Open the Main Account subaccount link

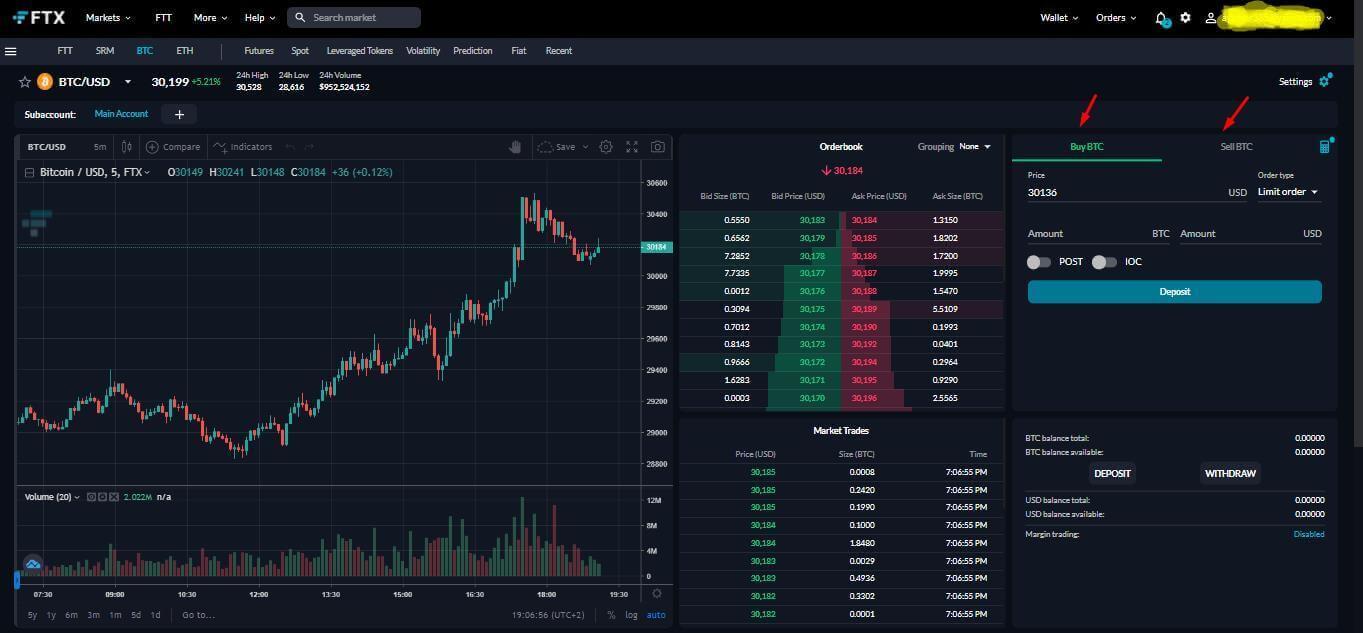[121, 114]
